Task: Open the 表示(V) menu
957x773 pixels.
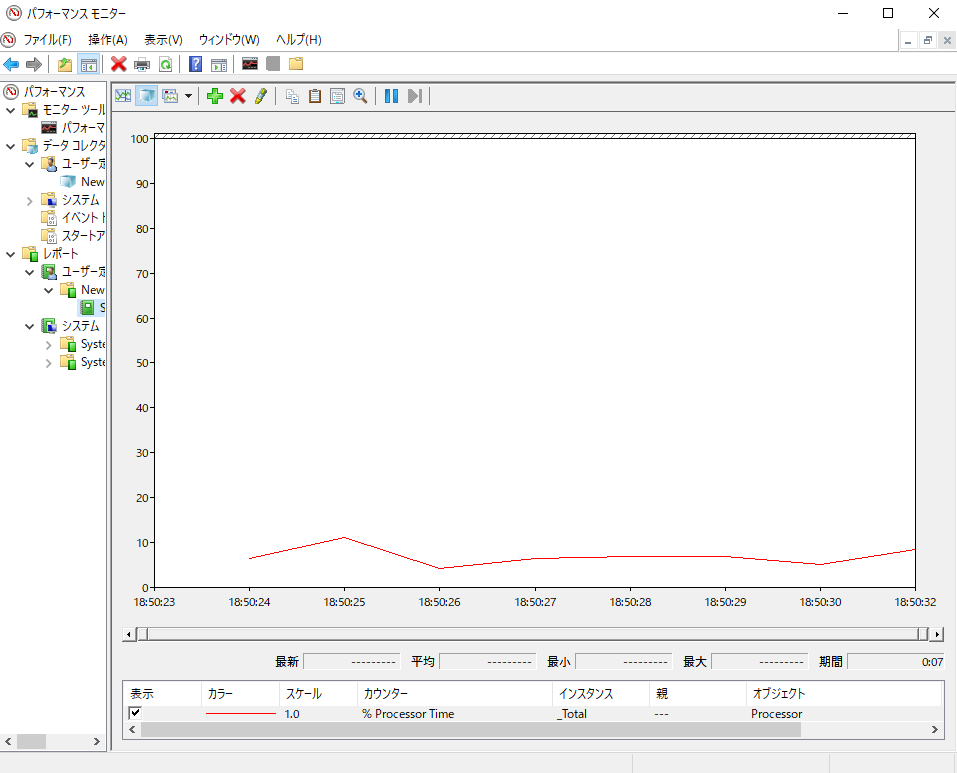Action: (162, 40)
